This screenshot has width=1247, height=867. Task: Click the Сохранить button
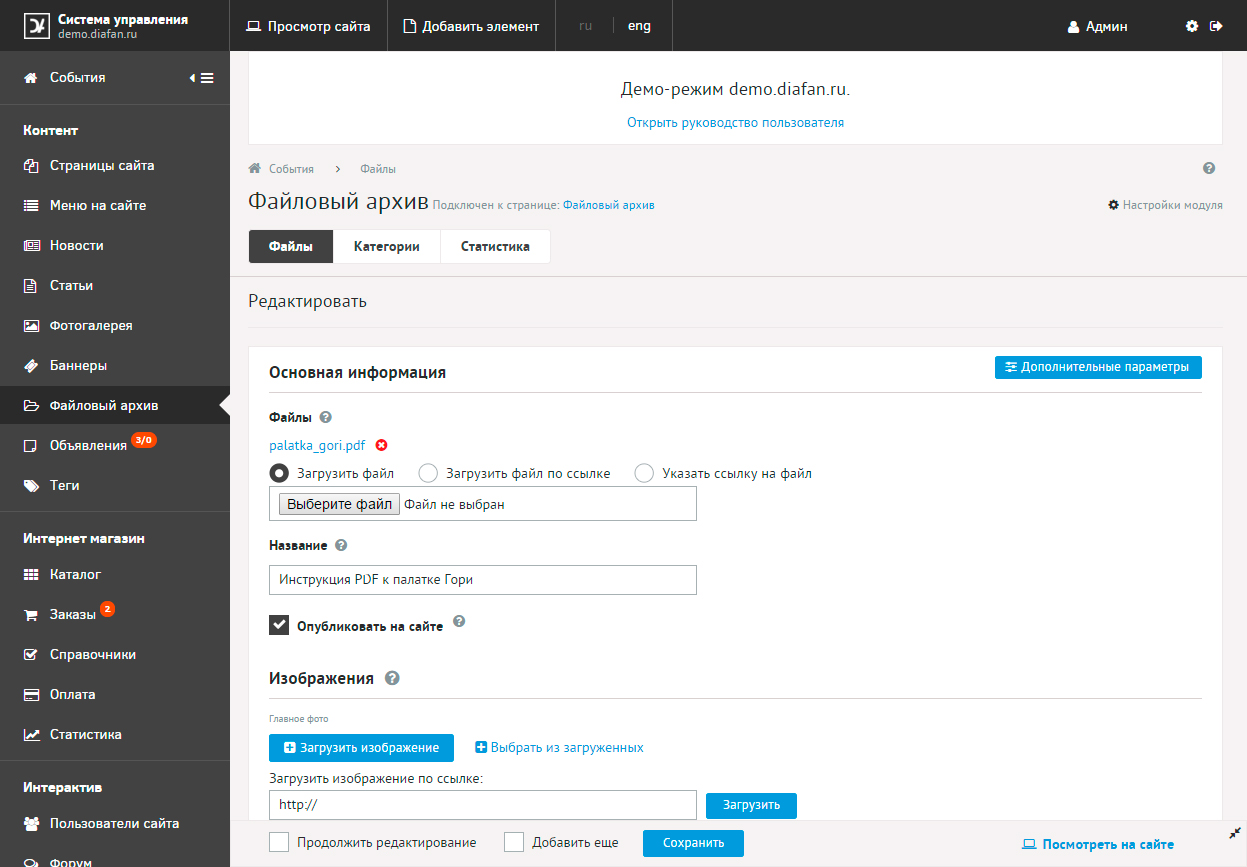coord(693,843)
